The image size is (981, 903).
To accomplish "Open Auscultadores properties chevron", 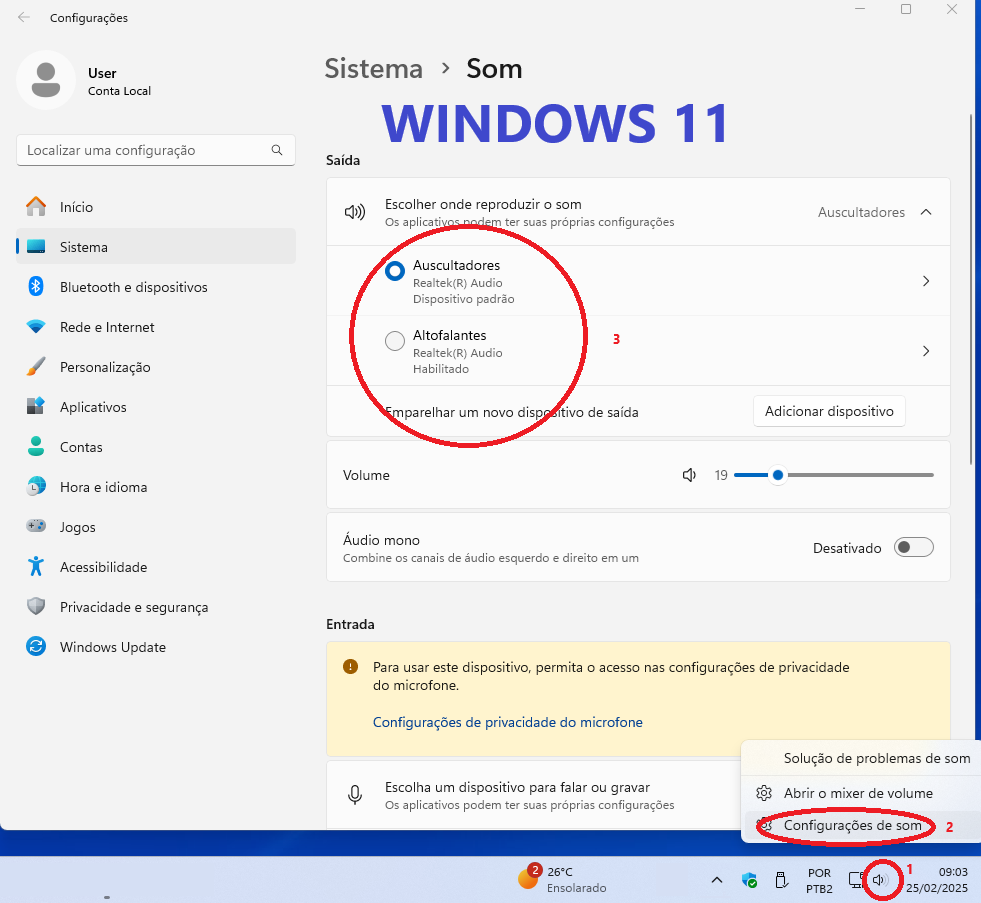I will (926, 282).
